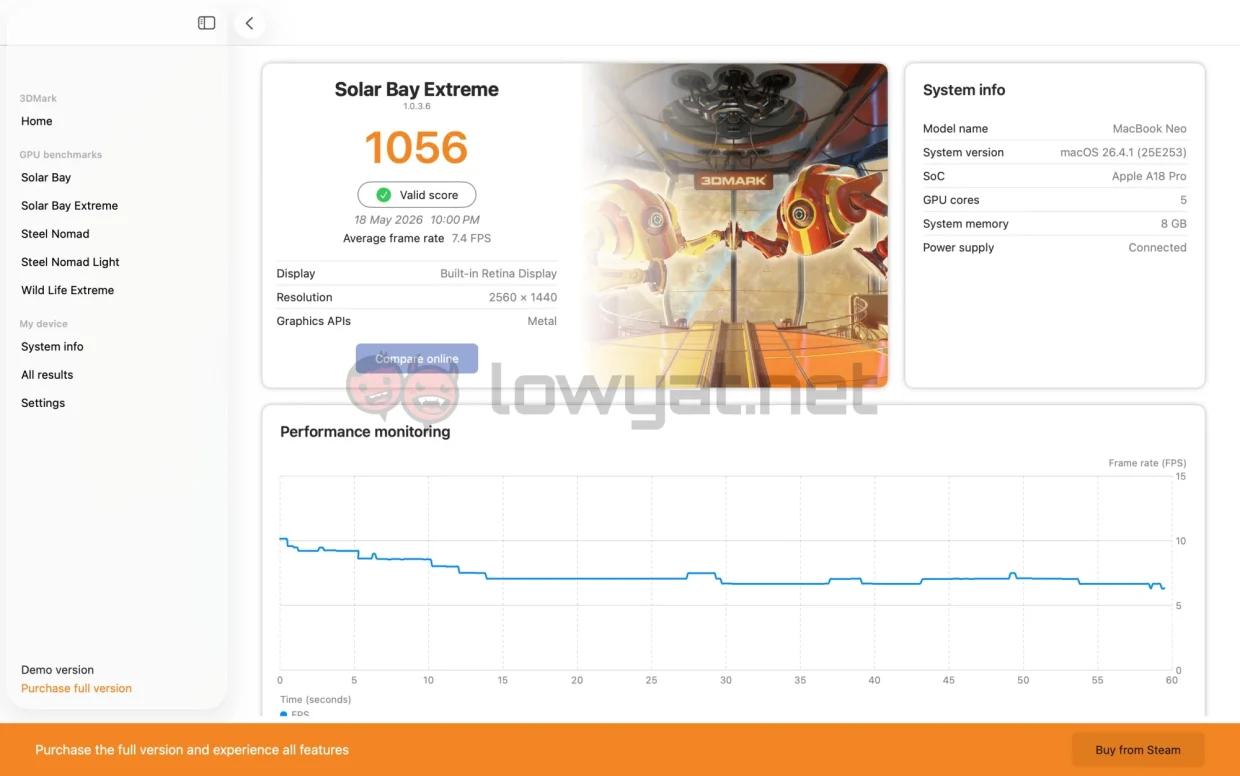Click the Performance monitoring heading
Screen dimensions: 1240x776
(x=365, y=432)
